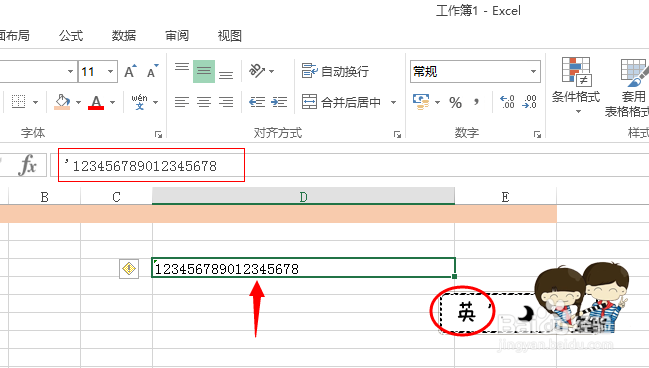Click fx insert function button

click(28, 165)
